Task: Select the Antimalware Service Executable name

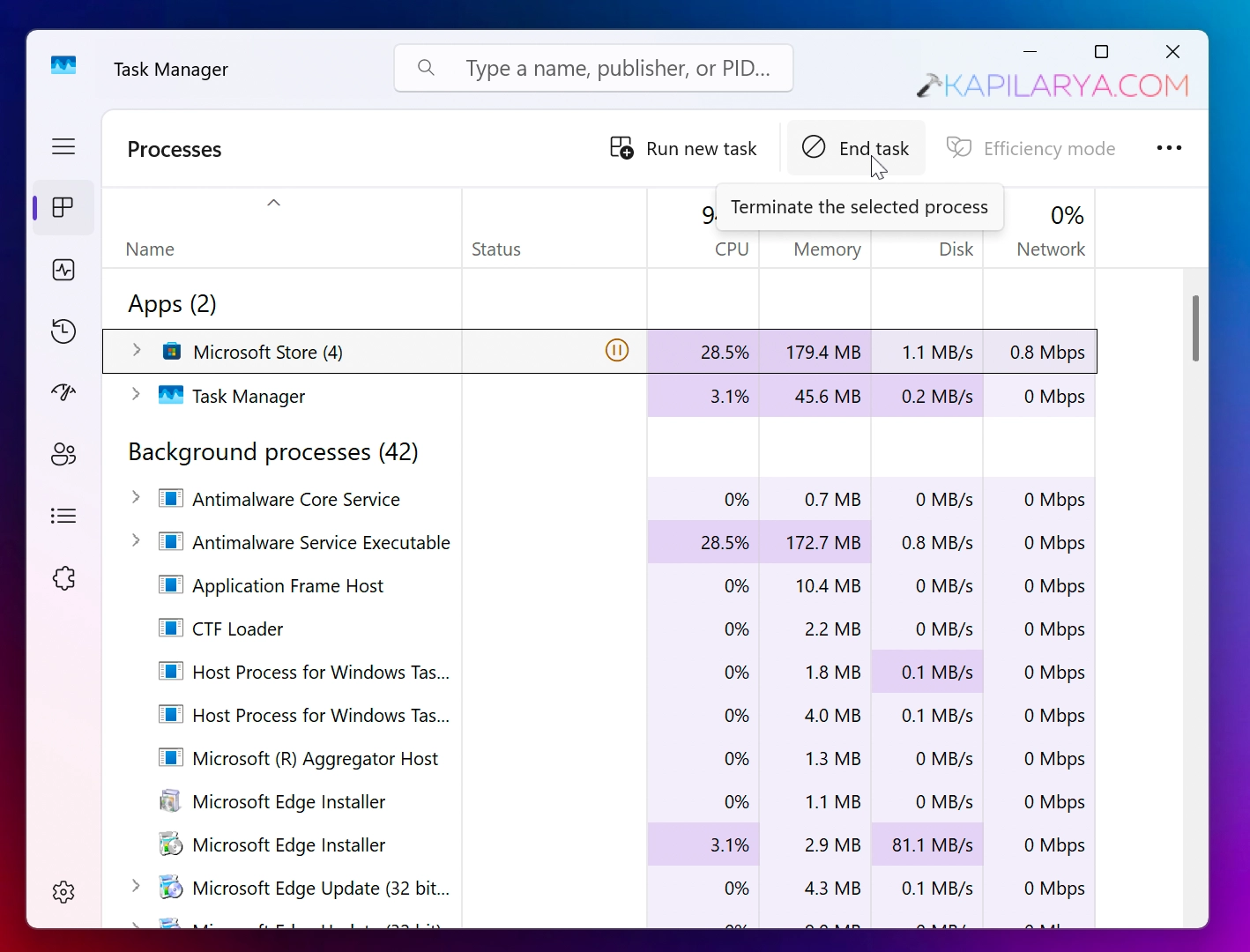Action: [x=321, y=543]
